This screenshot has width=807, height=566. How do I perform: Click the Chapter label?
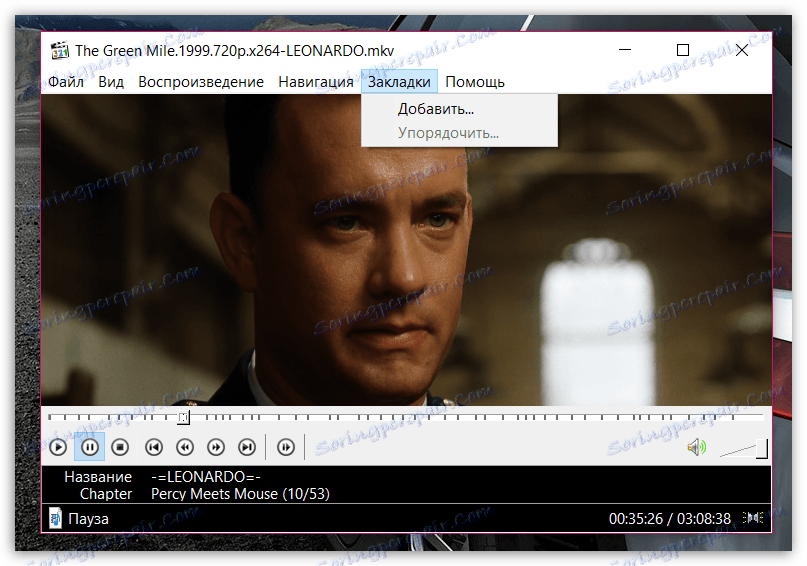(x=106, y=494)
